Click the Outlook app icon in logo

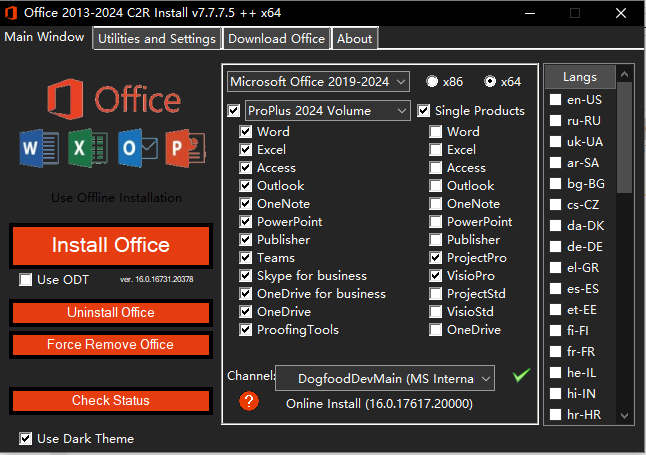click(137, 148)
